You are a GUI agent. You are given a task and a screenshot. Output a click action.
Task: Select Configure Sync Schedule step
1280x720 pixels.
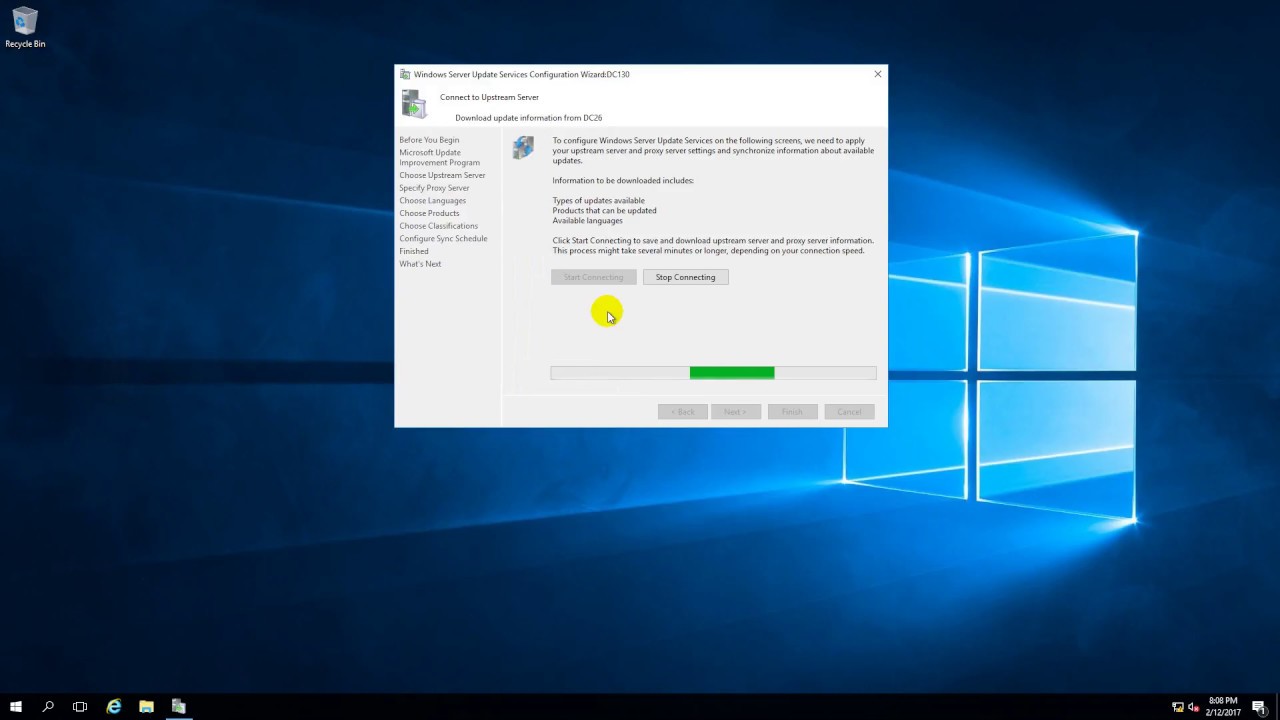point(443,239)
